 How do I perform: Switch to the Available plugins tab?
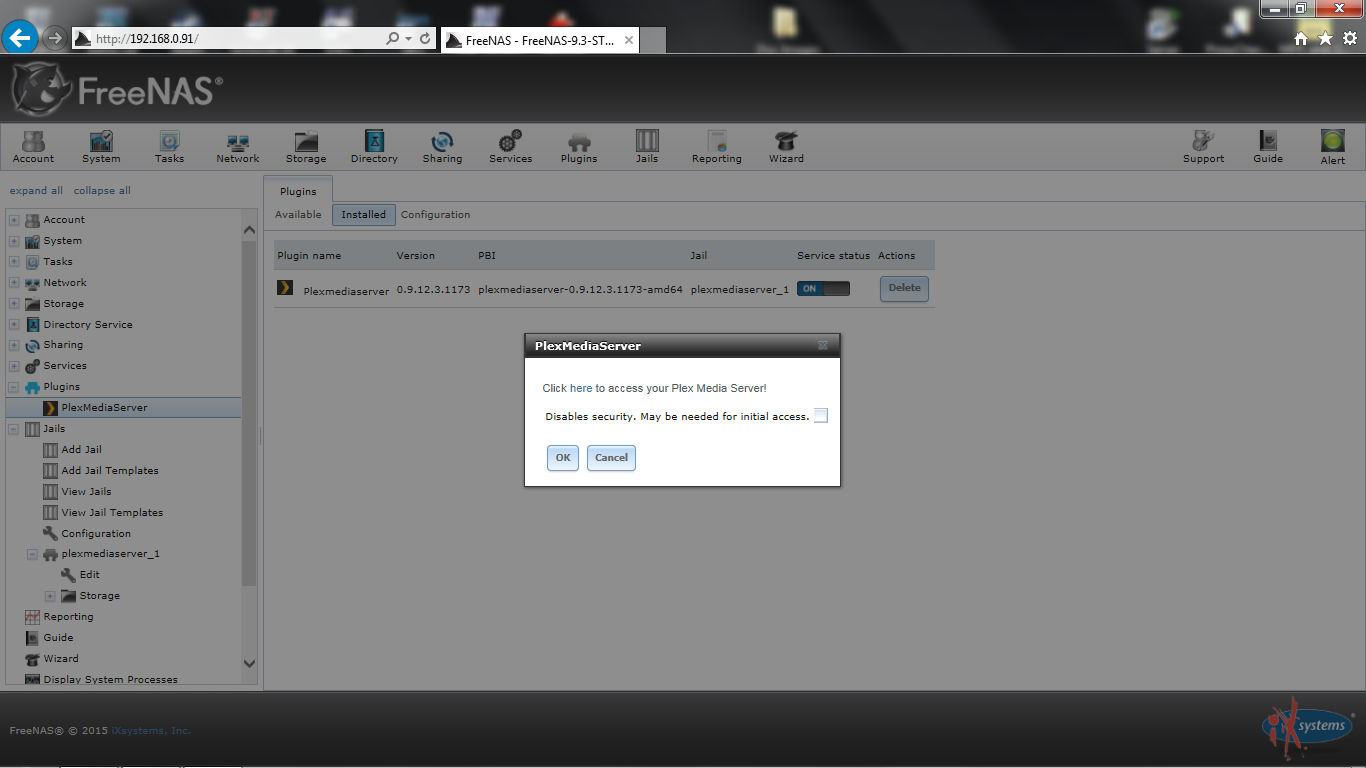pyautogui.click(x=298, y=215)
